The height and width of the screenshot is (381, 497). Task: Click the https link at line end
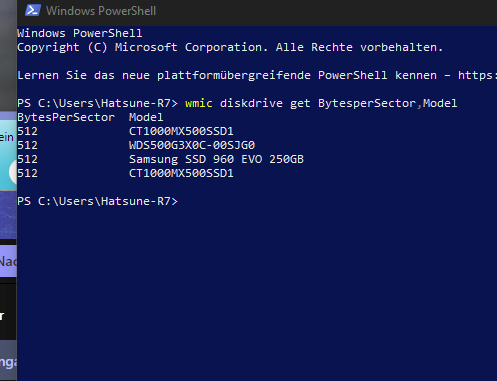point(477,75)
